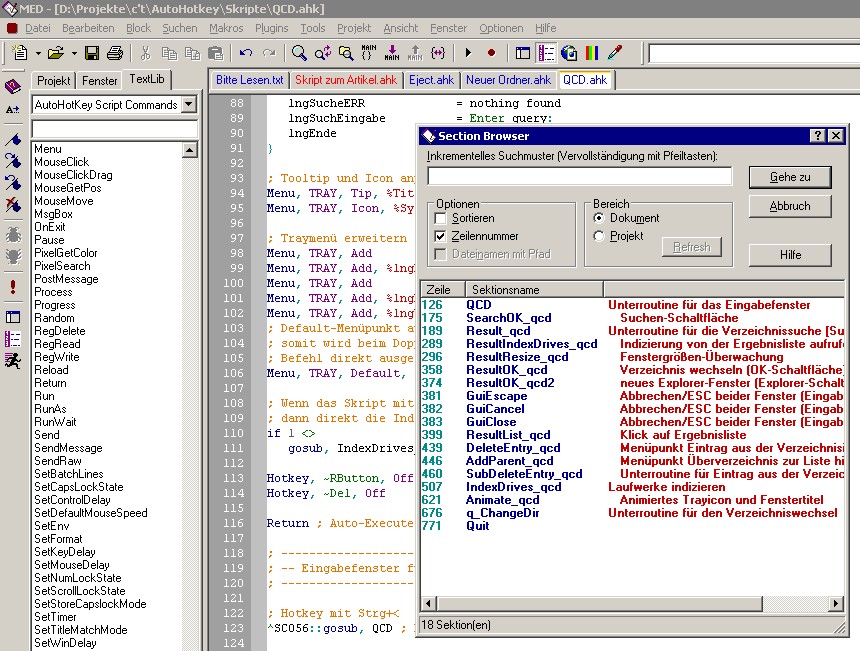
Task: Click the Save (floppy disk) toolbar icon
Action: pyautogui.click(x=92, y=53)
